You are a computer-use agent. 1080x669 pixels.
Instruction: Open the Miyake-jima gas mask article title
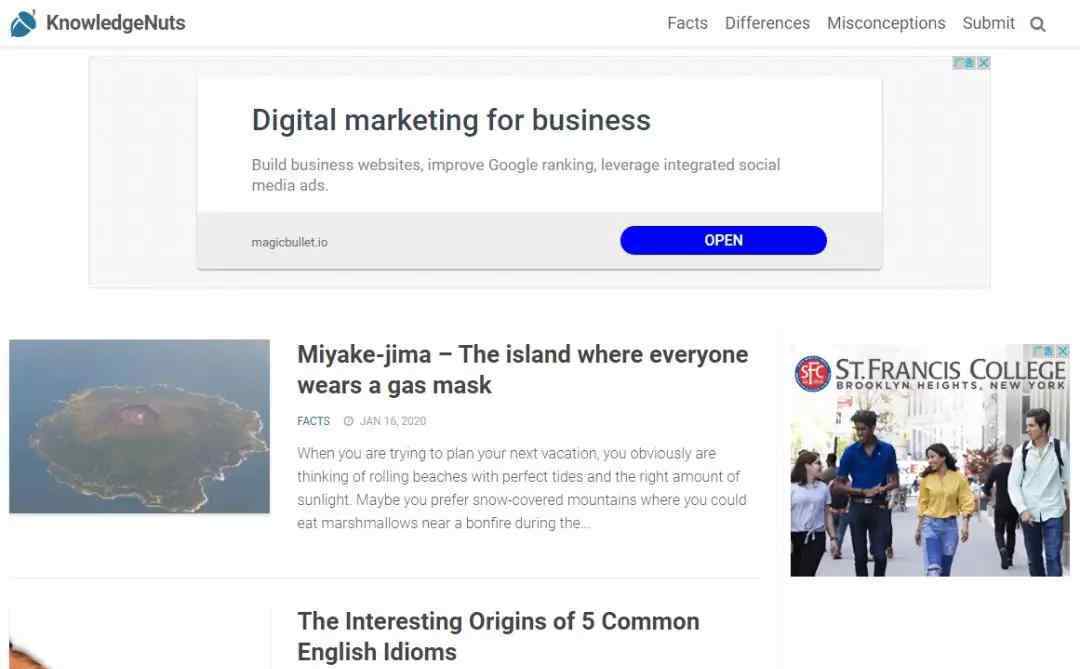pyautogui.click(x=522, y=369)
